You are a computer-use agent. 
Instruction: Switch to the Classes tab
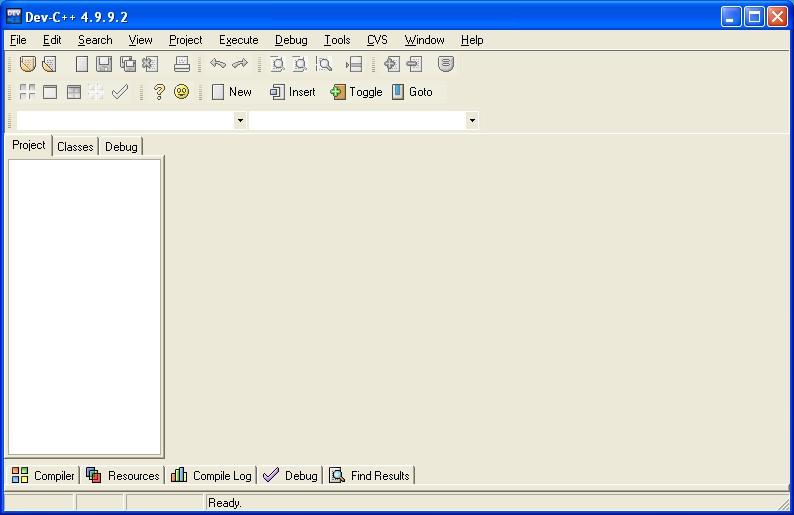(75, 147)
